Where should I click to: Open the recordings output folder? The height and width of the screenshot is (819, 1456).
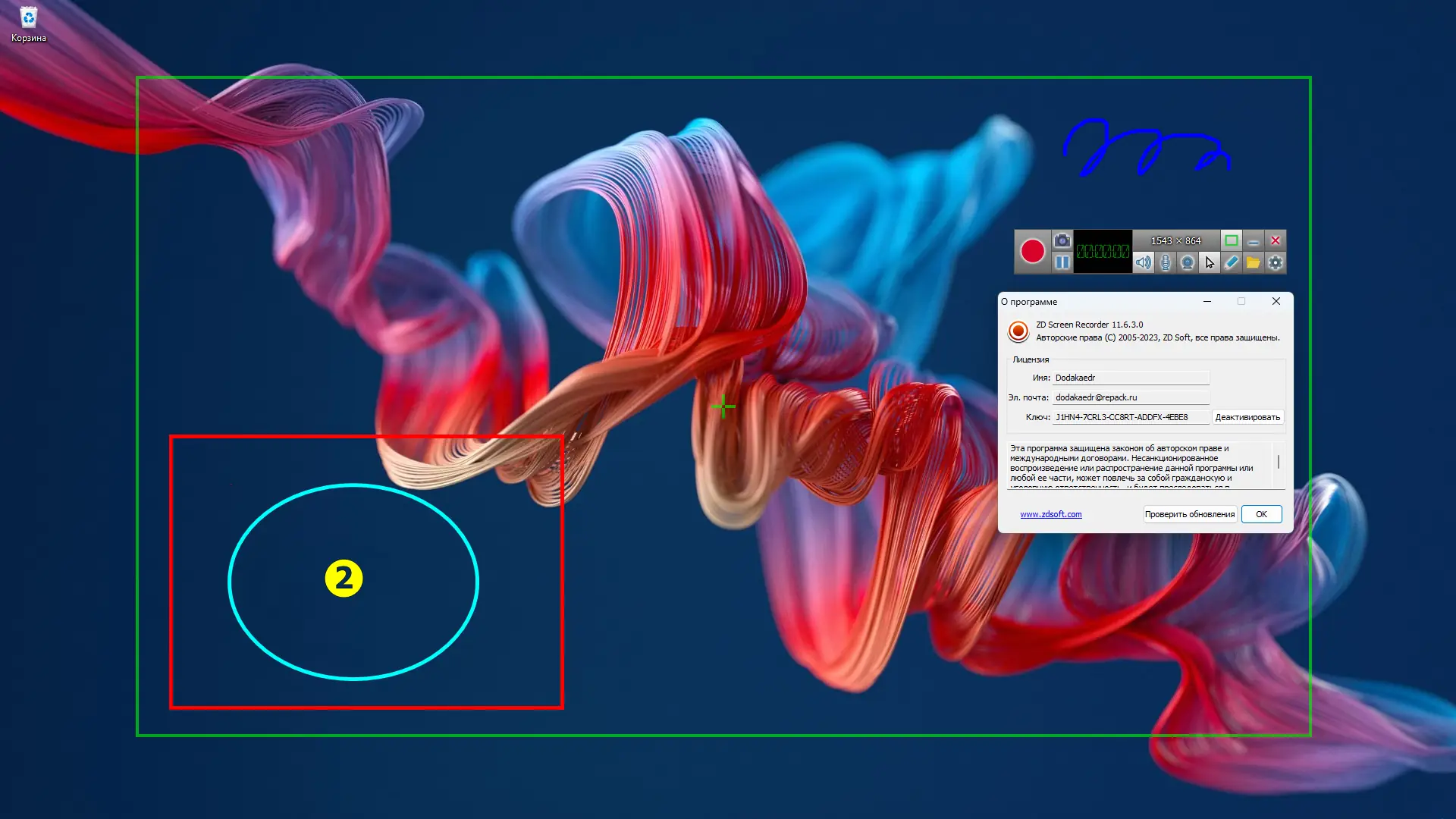point(1254,262)
